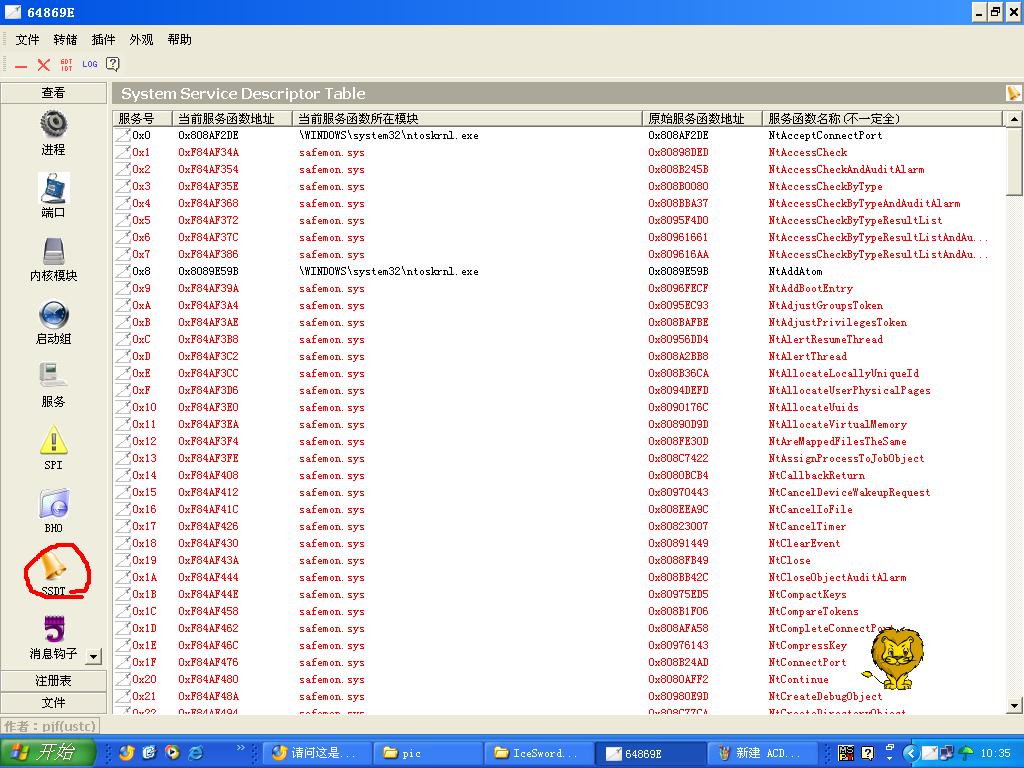Open the 转储 menu
Image resolution: width=1024 pixels, height=768 pixels.
click(x=65, y=40)
